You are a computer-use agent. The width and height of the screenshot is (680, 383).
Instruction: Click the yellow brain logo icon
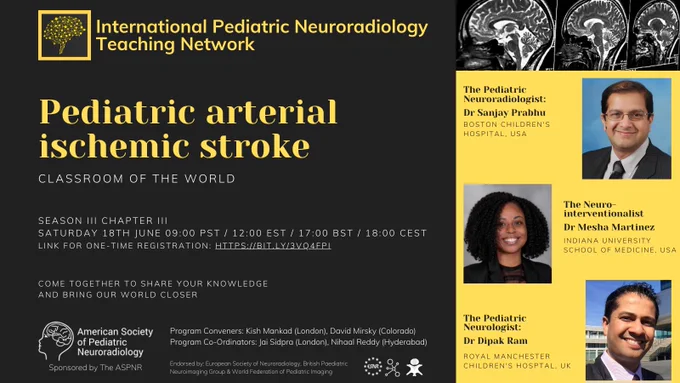(x=65, y=35)
